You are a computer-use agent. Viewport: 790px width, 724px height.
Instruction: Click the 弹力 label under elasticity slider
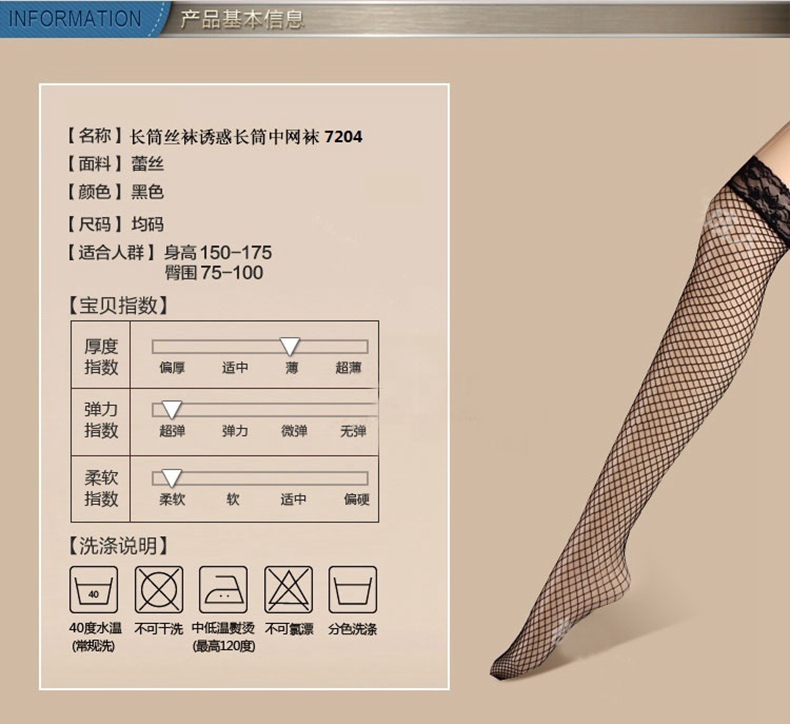(x=235, y=431)
